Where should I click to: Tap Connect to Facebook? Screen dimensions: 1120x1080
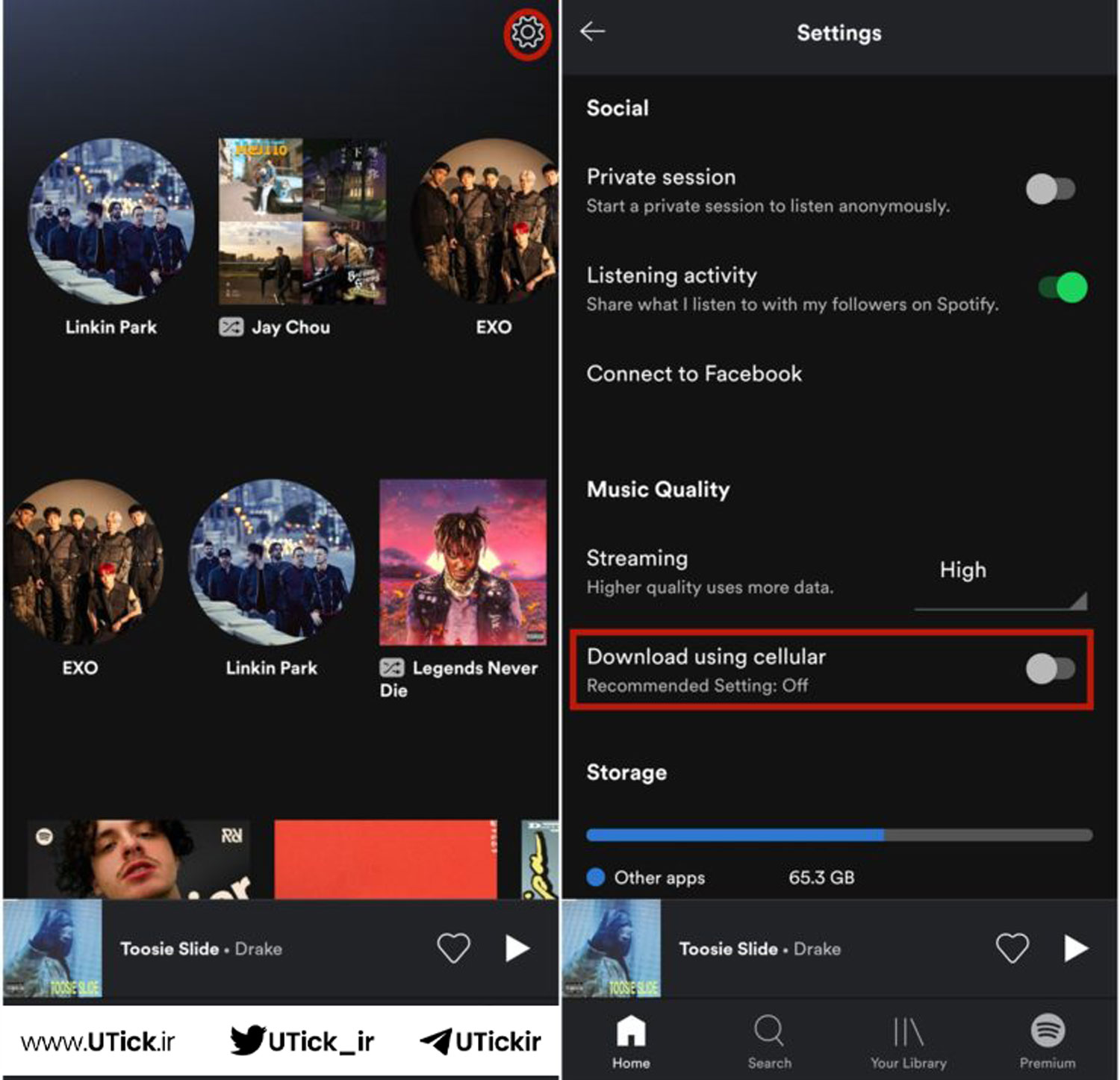point(694,373)
